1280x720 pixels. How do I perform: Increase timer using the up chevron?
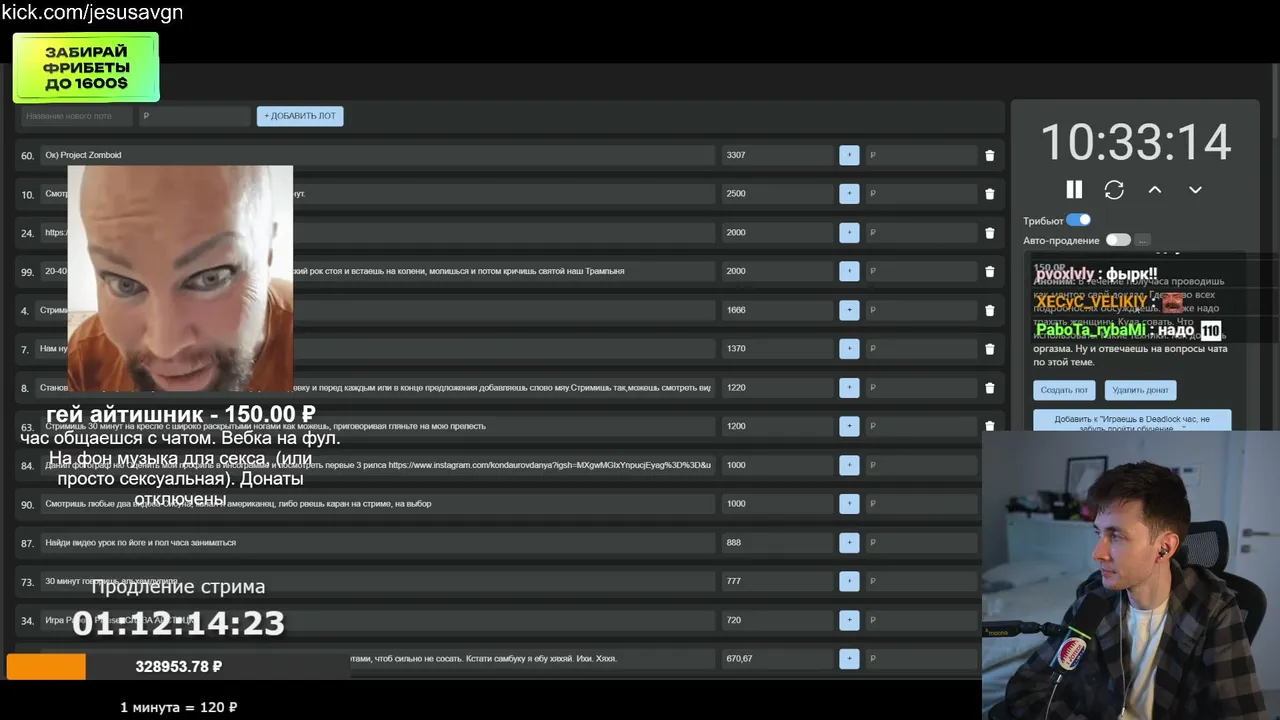pyautogui.click(x=1155, y=189)
